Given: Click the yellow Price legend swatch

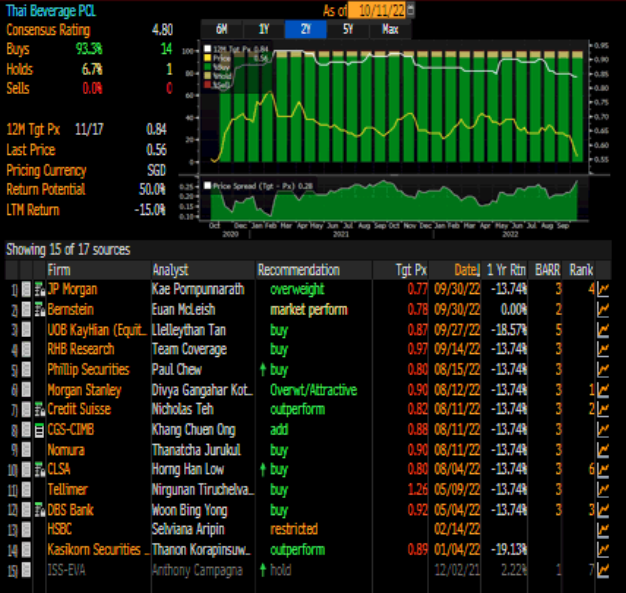Looking at the screenshot, I should tap(208, 58).
